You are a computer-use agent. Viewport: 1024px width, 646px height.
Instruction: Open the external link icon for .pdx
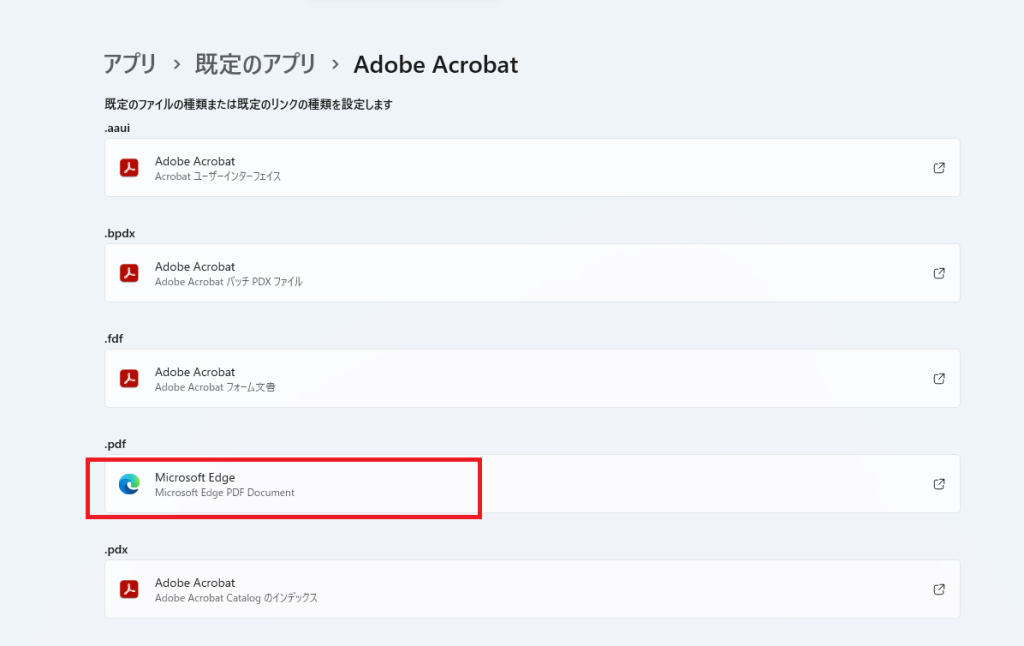tap(939, 589)
